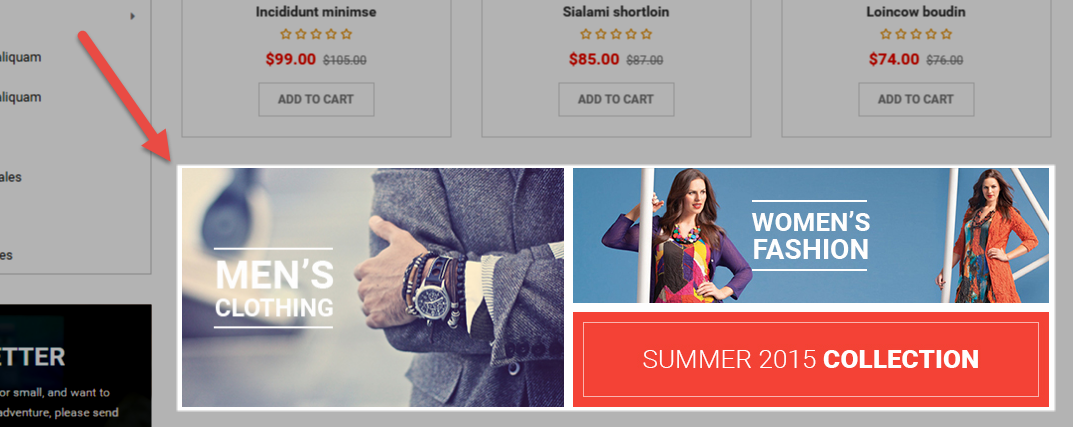Open Men's Clothing banner
This screenshot has height=427, width=1073.
coord(373,287)
